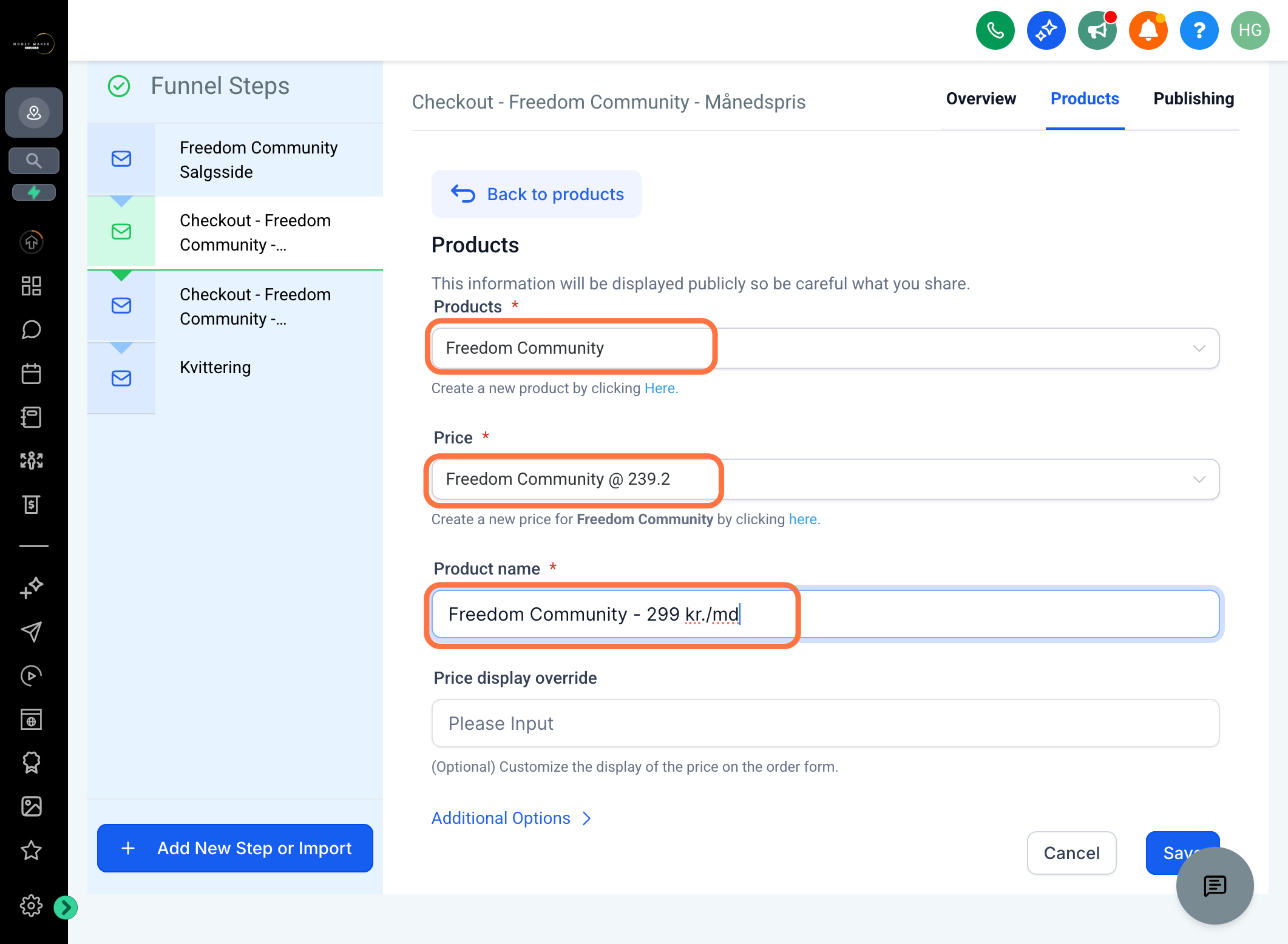Image resolution: width=1288 pixels, height=944 pixels.
Task: Open the blue AI sparkle assistant icon
Action: 1046,30
